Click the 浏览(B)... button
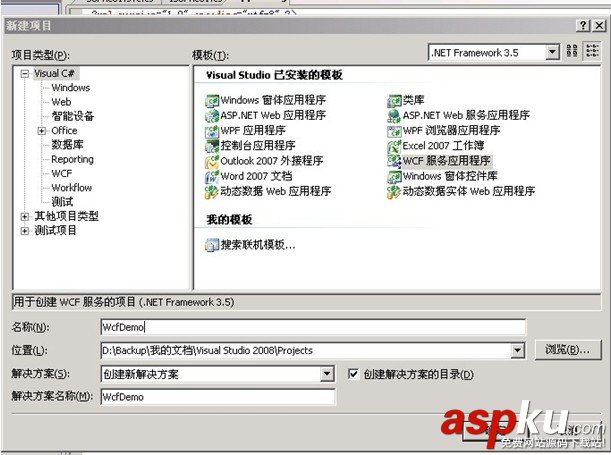This screenshot has width=611, height=455. tap(568, 350)
